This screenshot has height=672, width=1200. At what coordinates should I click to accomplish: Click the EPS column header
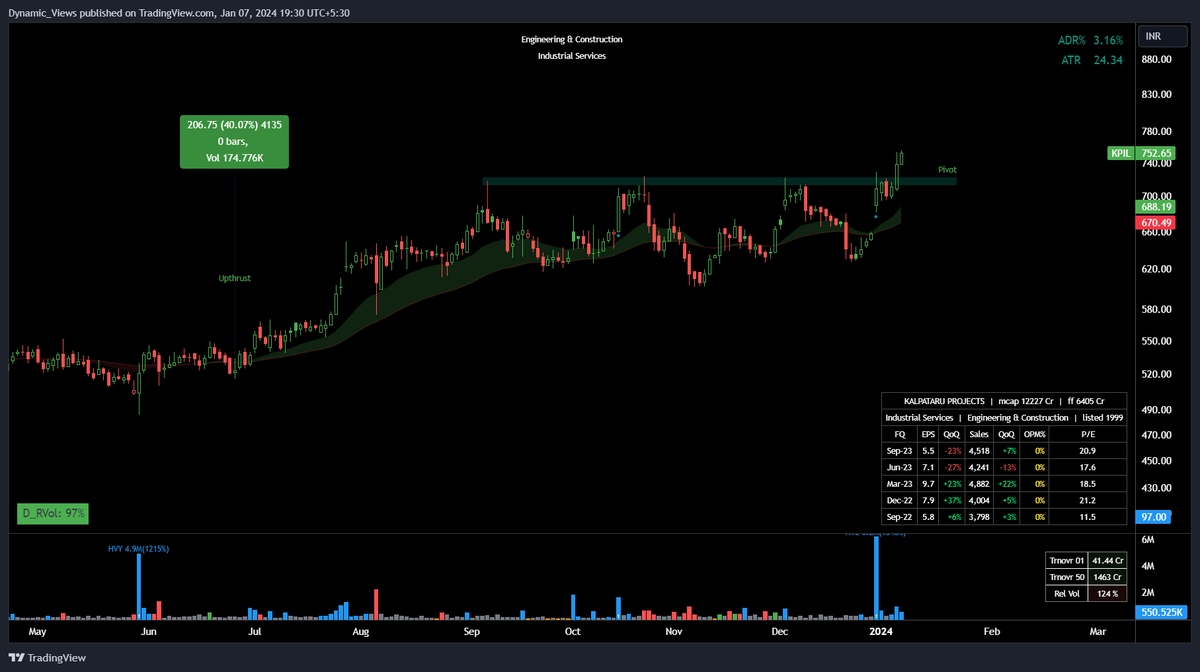pyautogui.click(x=928, y=434)
